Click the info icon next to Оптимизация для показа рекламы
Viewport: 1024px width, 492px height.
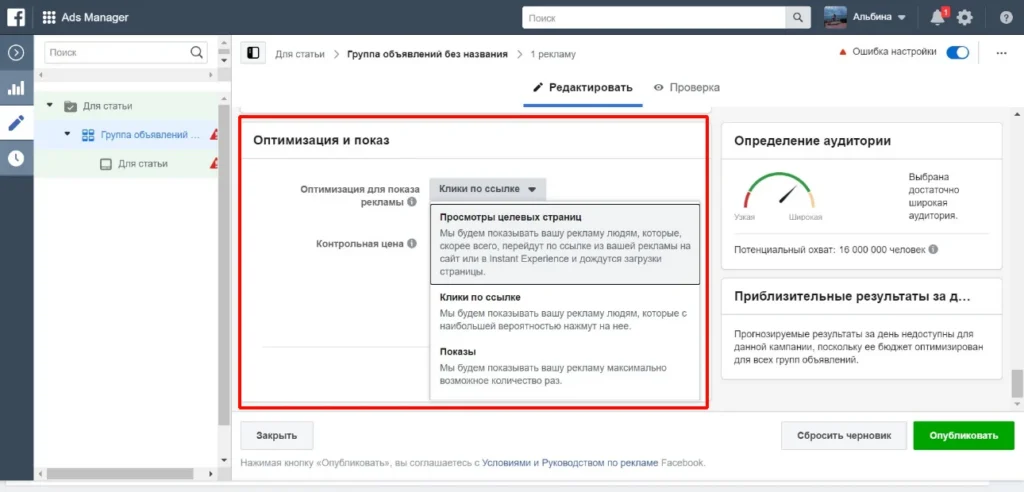tap(411, 202)
